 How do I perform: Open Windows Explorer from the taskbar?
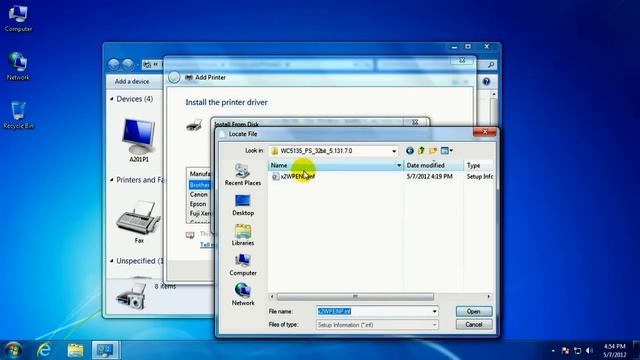point(75,350)
